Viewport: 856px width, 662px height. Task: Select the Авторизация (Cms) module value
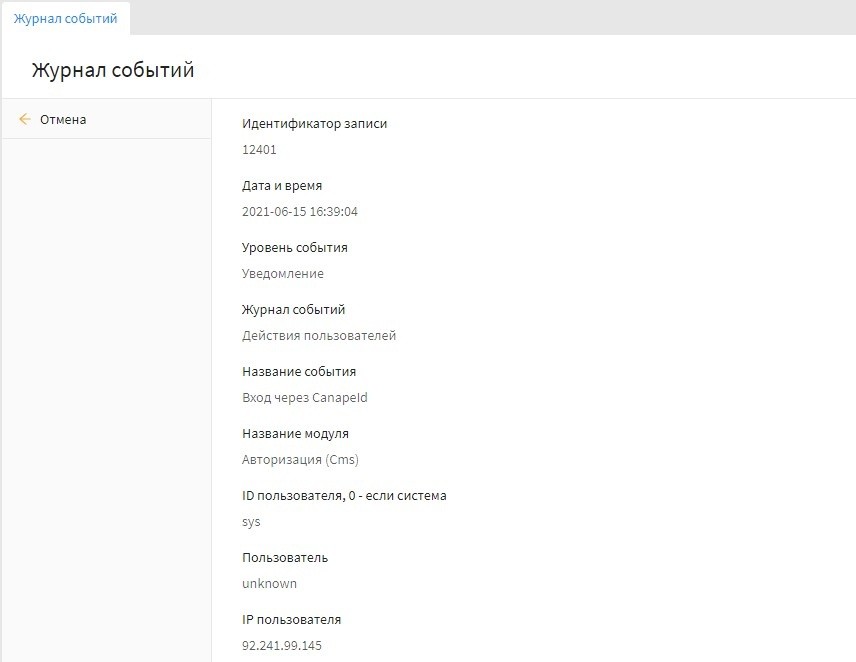[300, 460]
